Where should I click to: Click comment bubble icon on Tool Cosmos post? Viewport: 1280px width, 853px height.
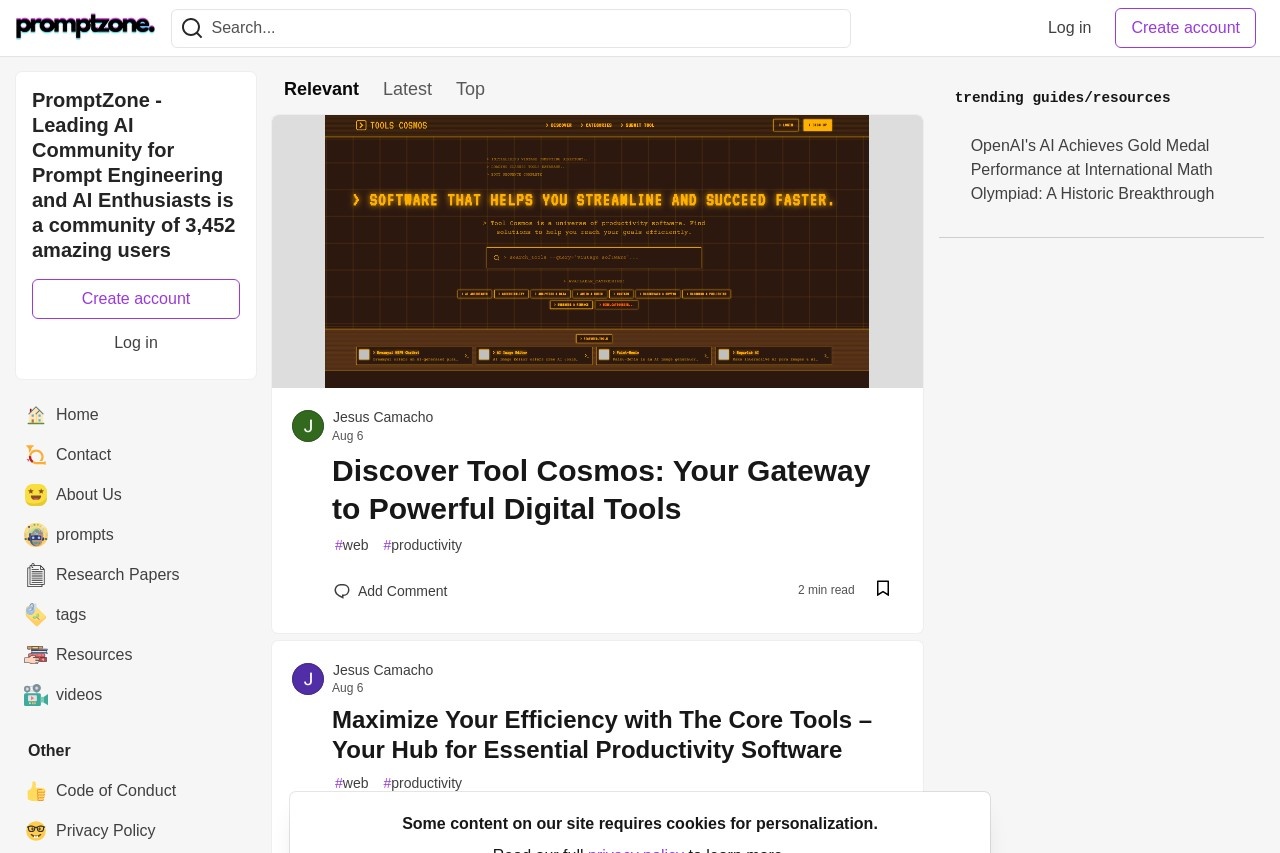342,591
